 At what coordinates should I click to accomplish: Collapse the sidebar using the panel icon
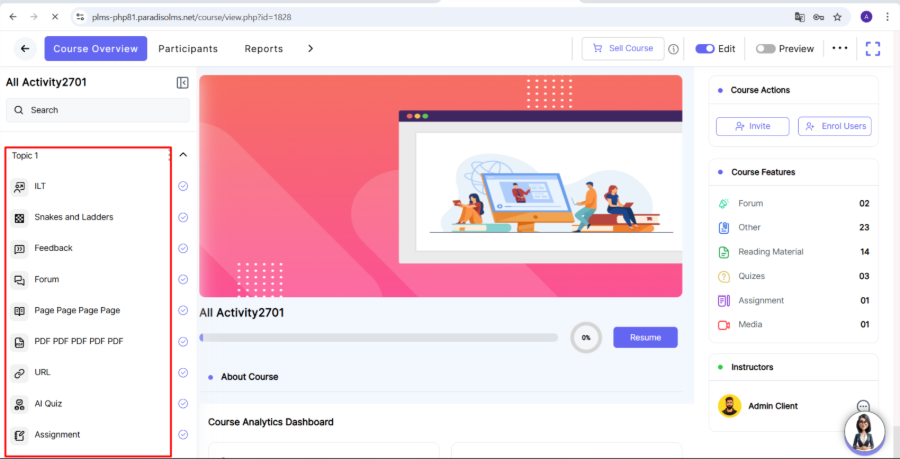[182, 83]
